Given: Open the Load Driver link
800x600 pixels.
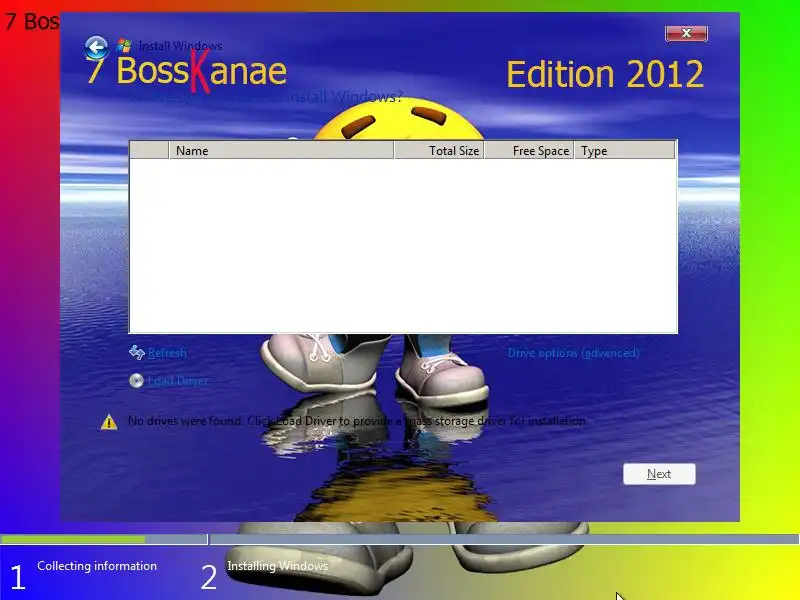Looking at the screenshot, I should (178, 381).
